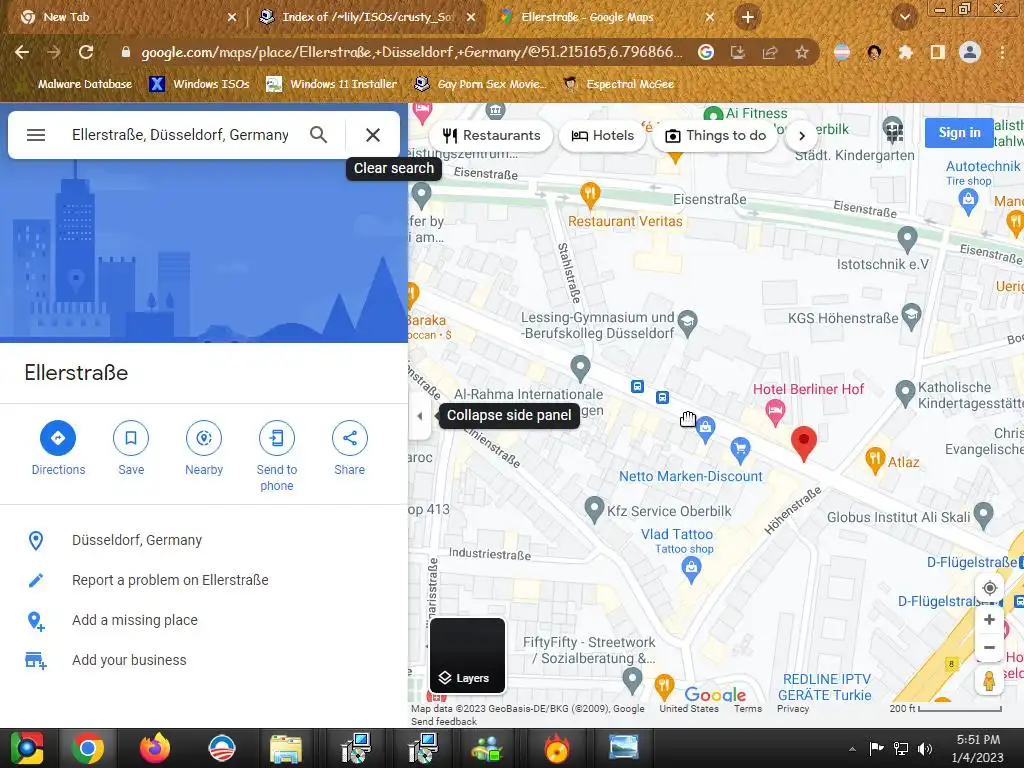Show hidden tray icons arrow
This screenshot has height=768, width=1024.
[852, 749]
